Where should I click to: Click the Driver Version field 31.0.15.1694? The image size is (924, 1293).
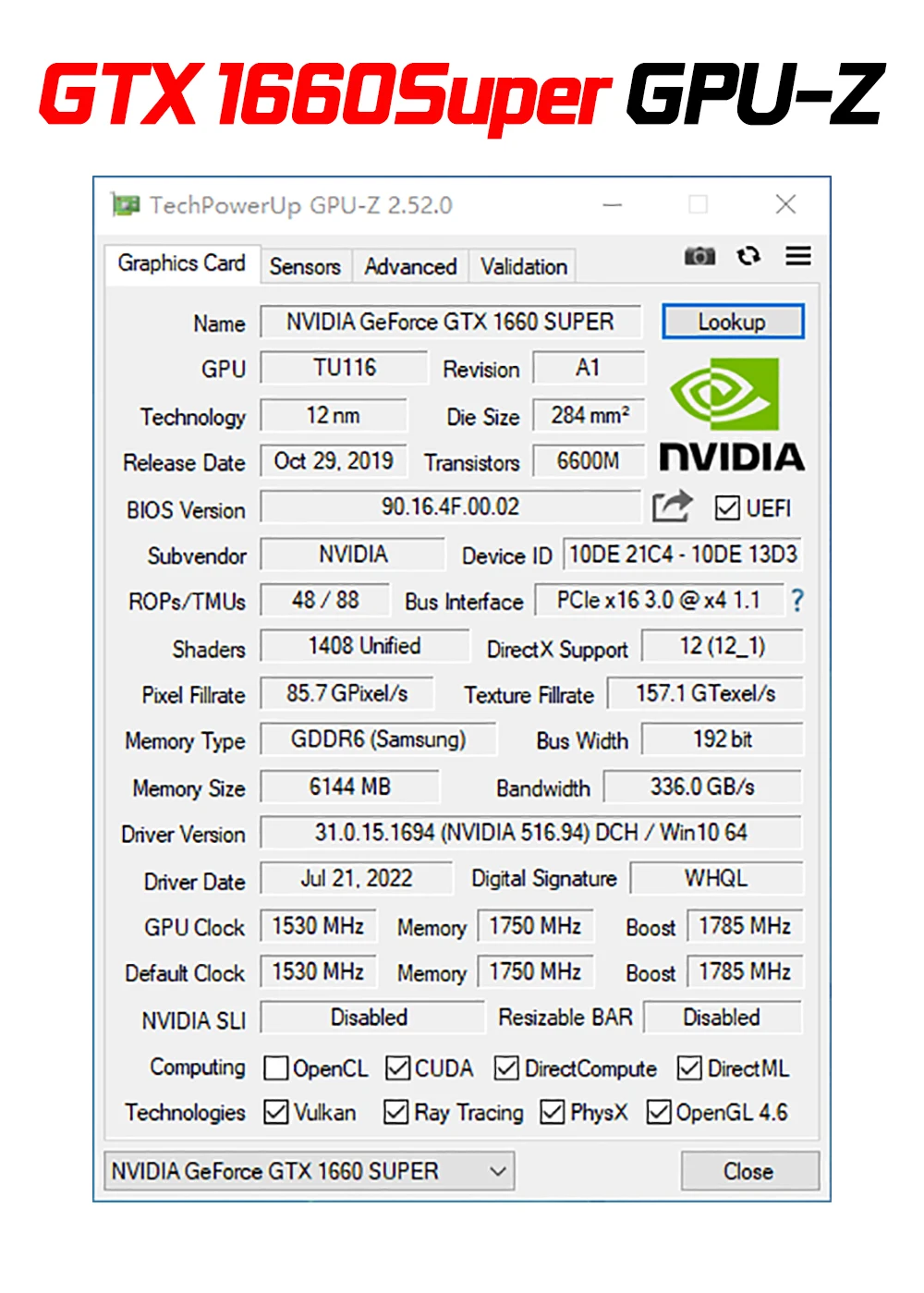pos(531,833)
